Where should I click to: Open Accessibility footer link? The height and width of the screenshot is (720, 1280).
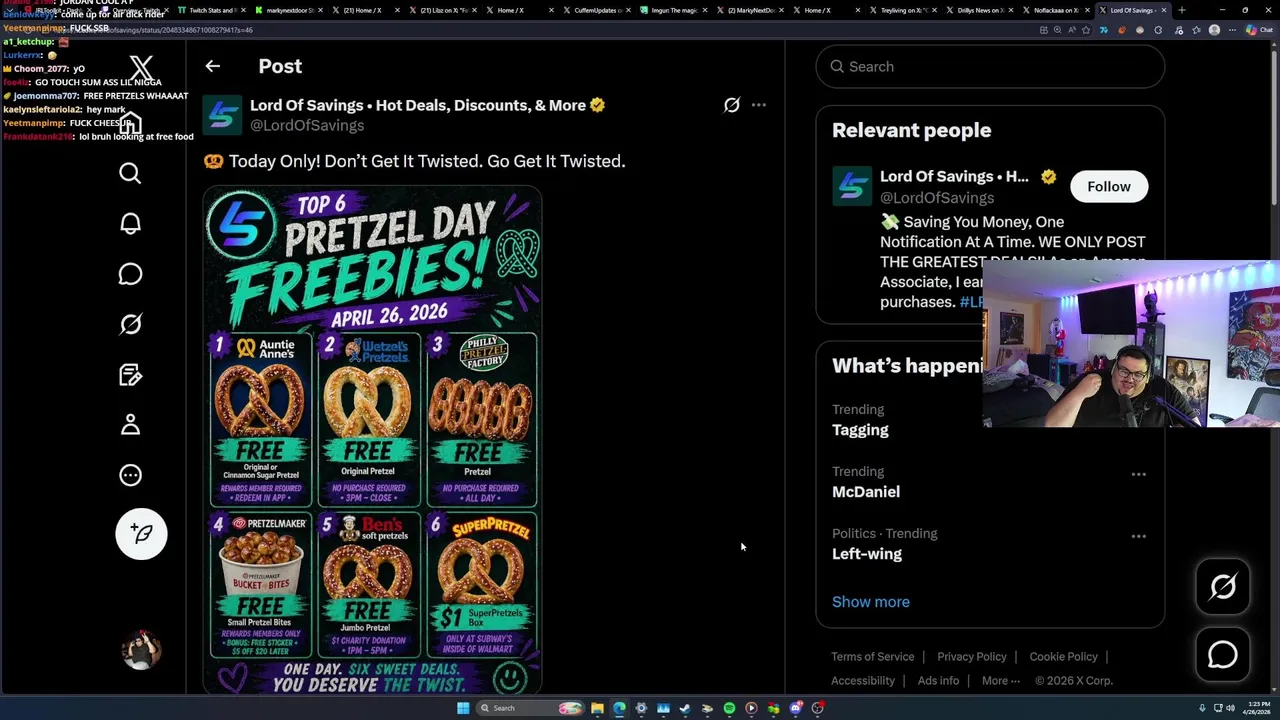tap(863, 681)
